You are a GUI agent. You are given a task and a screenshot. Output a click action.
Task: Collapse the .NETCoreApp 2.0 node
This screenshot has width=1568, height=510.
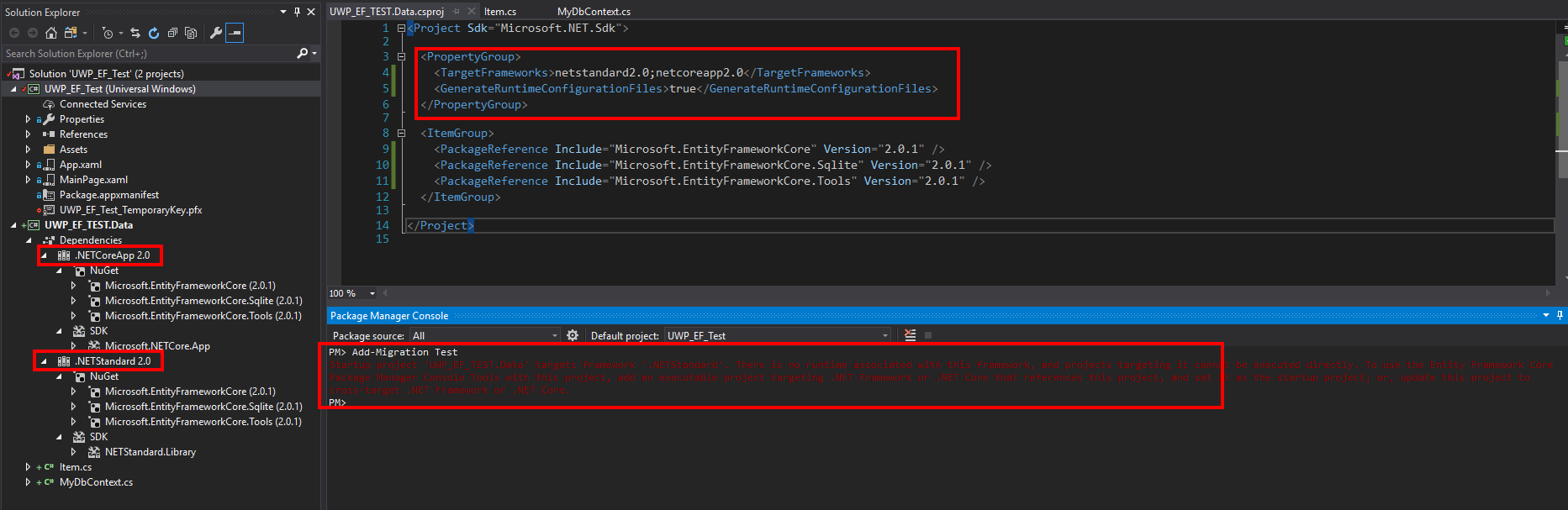tap(44, 255)
